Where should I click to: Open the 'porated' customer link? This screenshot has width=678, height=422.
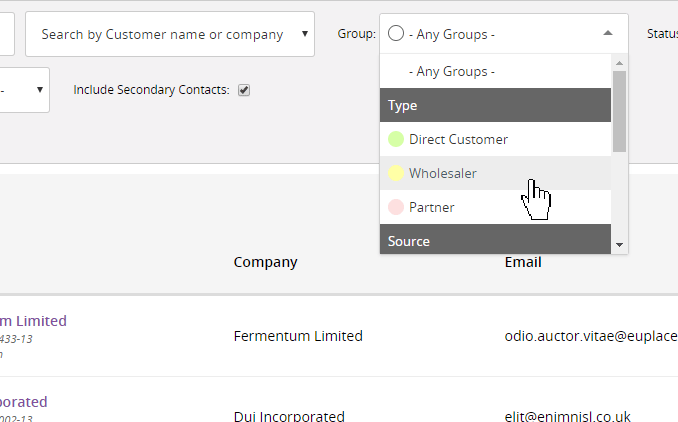click(23, 402)
